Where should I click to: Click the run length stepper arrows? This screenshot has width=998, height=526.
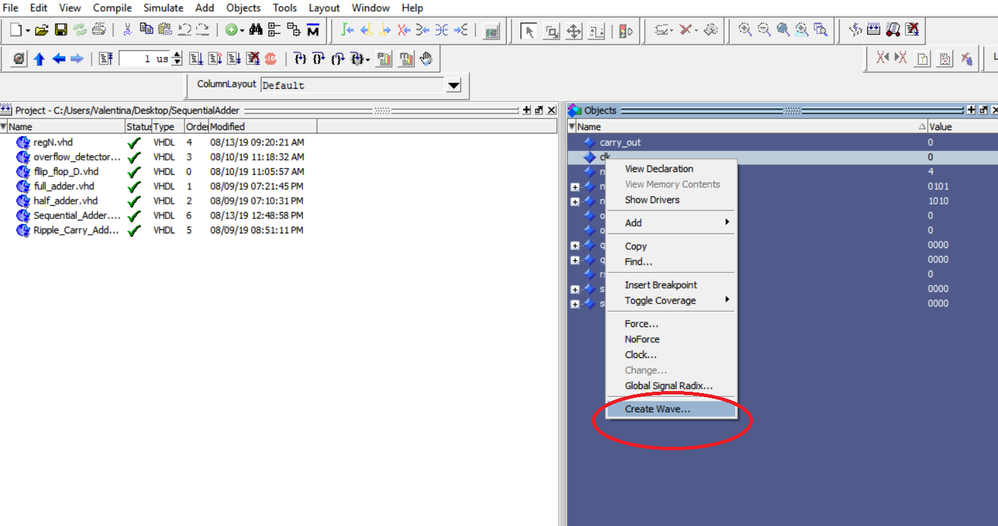click(177, 59)
